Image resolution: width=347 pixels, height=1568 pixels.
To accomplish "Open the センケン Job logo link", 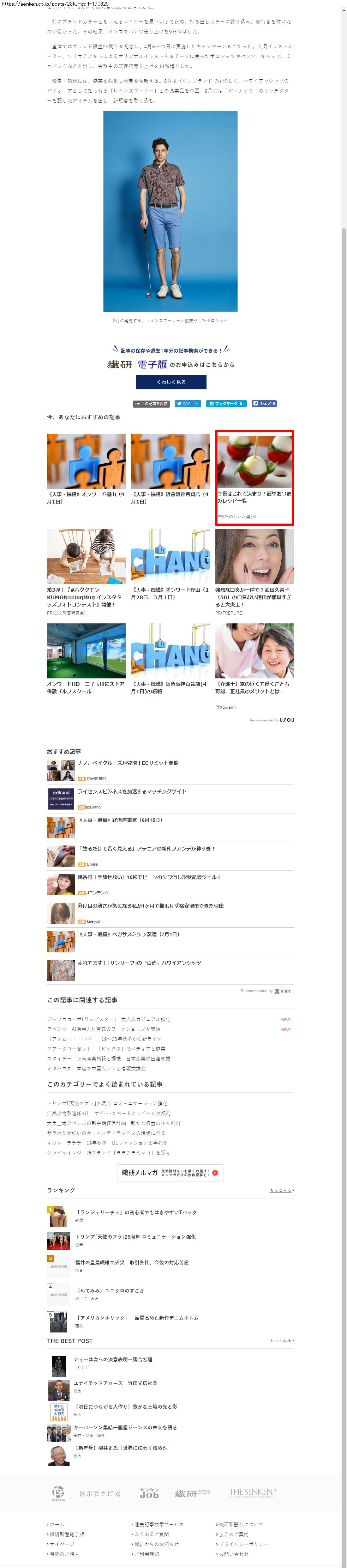I will 149,1493.
